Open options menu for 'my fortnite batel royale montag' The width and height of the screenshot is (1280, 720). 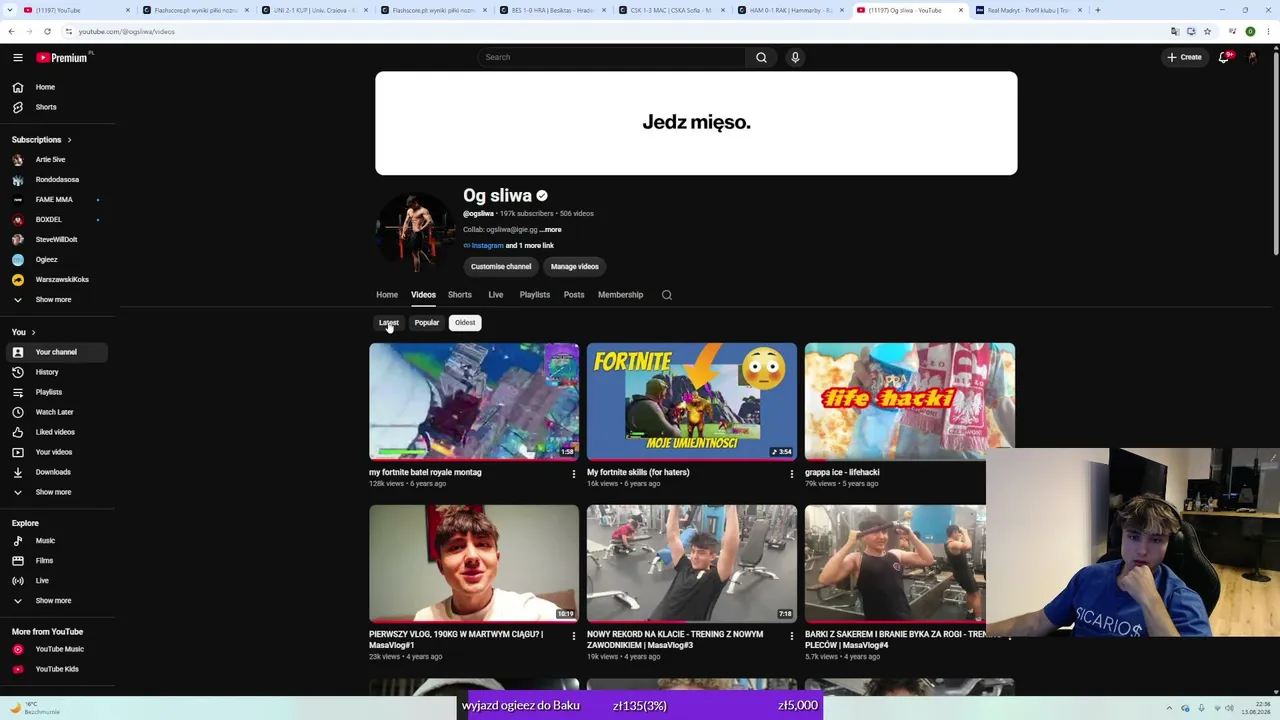[x=573, y=474]
